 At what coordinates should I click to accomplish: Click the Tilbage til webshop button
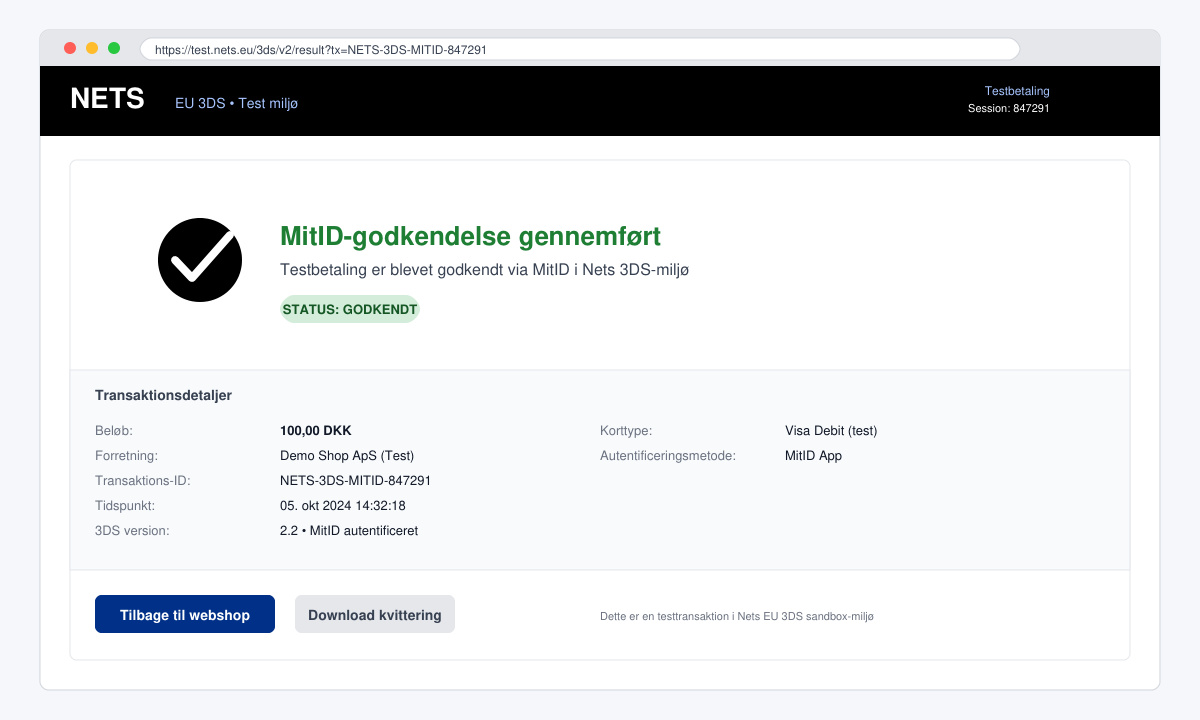click(185, 614)
